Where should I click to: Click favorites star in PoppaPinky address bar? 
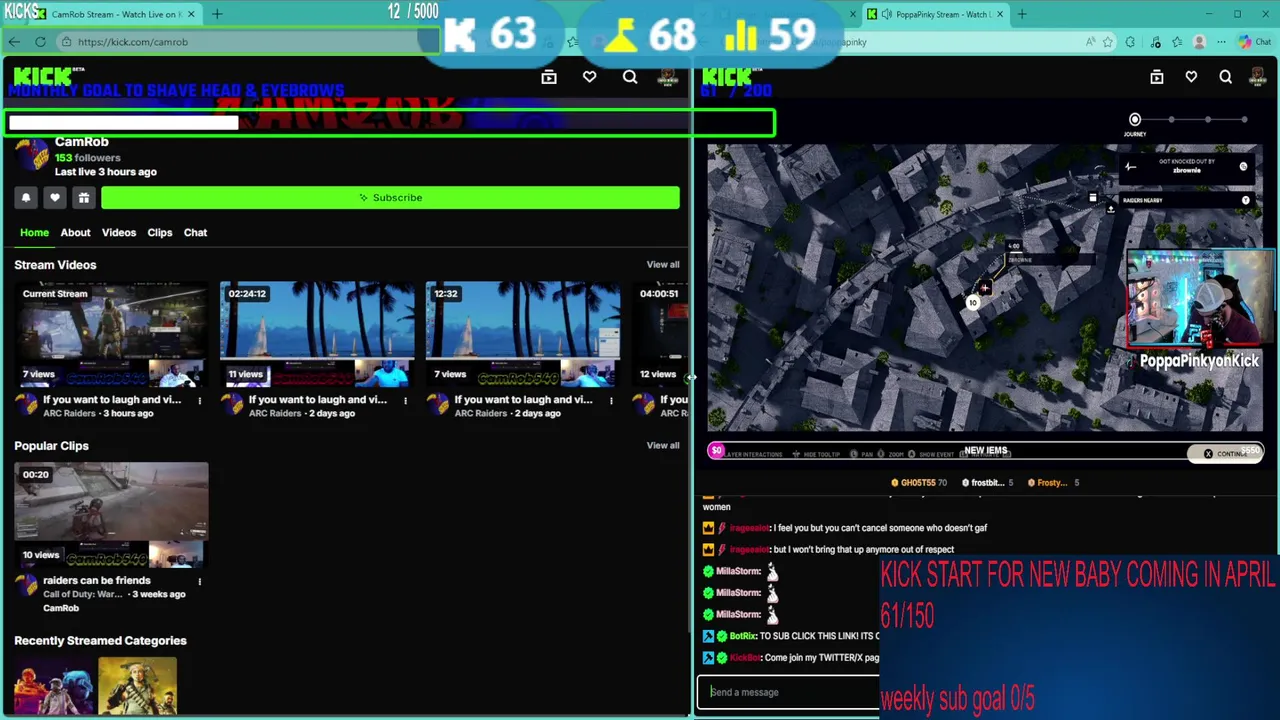[1108, 42]
